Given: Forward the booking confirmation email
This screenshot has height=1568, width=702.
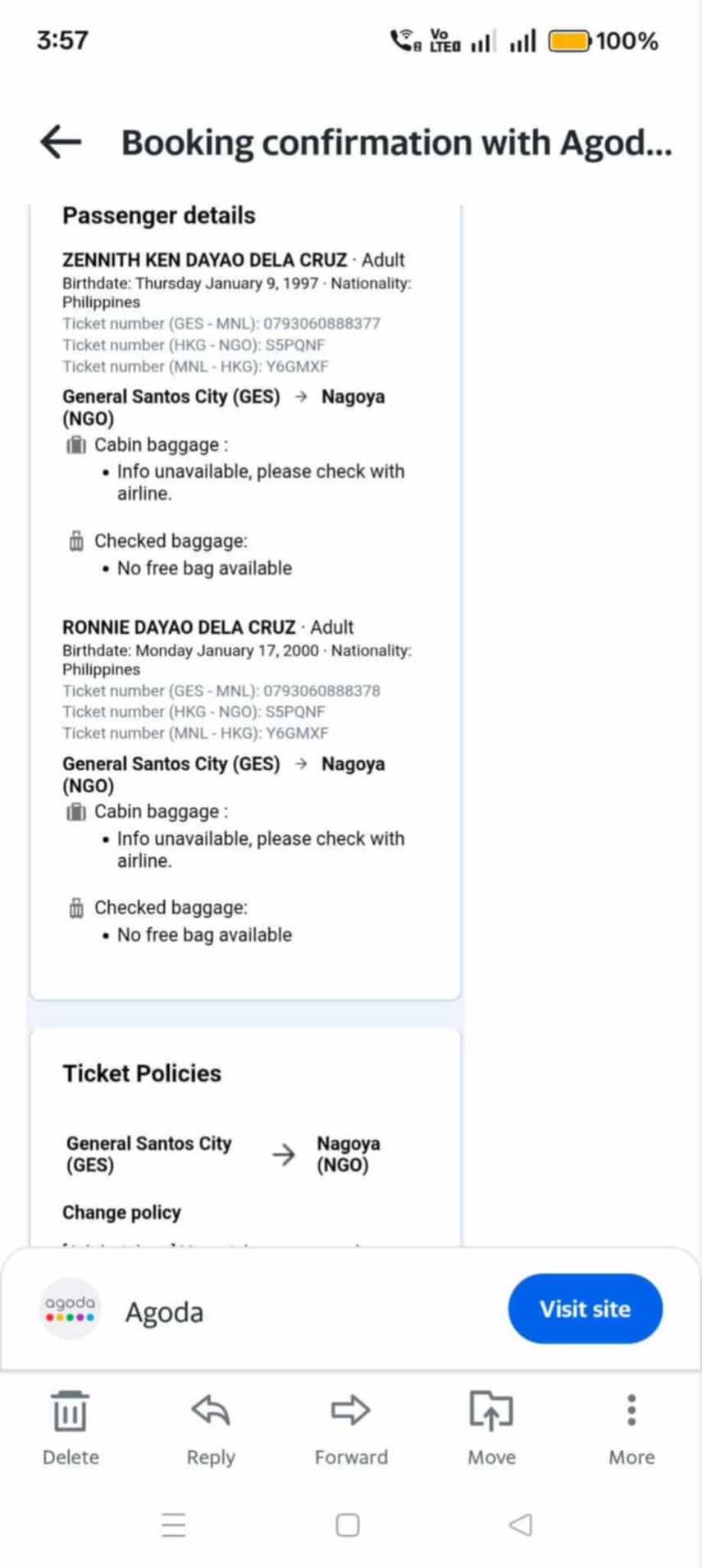Looking at the screenshot, I should tap(351, 1427).
